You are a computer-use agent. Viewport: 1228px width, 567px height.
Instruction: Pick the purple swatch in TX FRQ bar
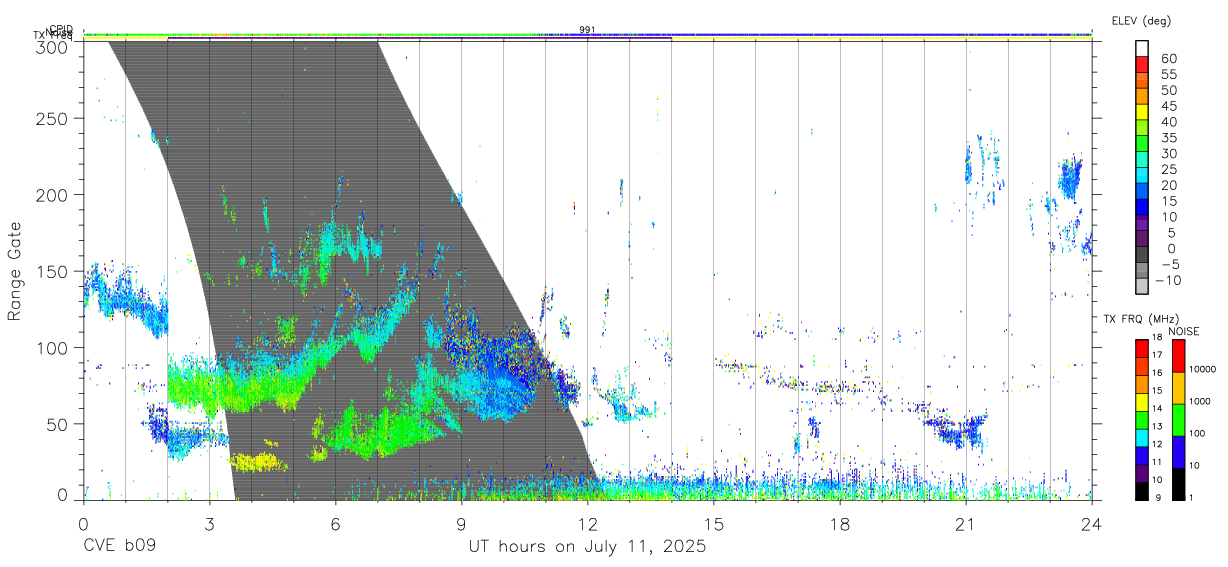pos(1142,473)
